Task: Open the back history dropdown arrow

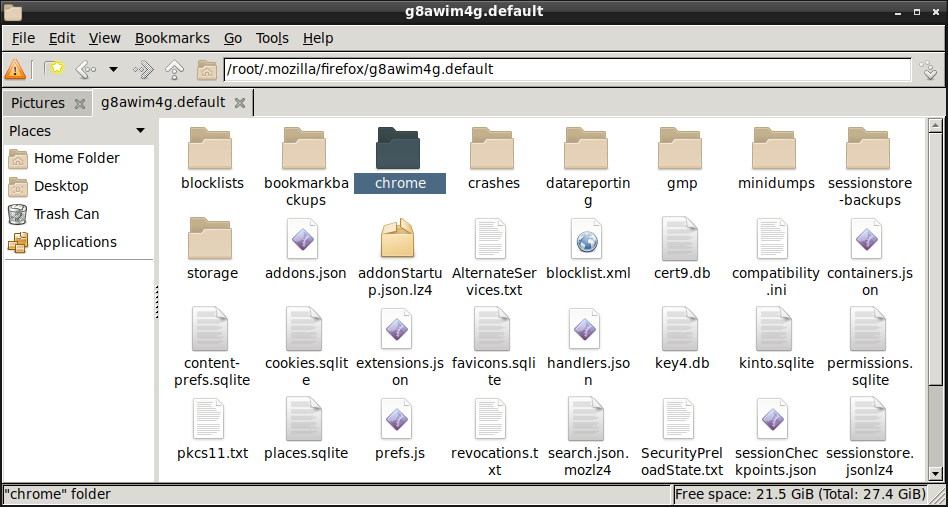Action: pos(113,69)
